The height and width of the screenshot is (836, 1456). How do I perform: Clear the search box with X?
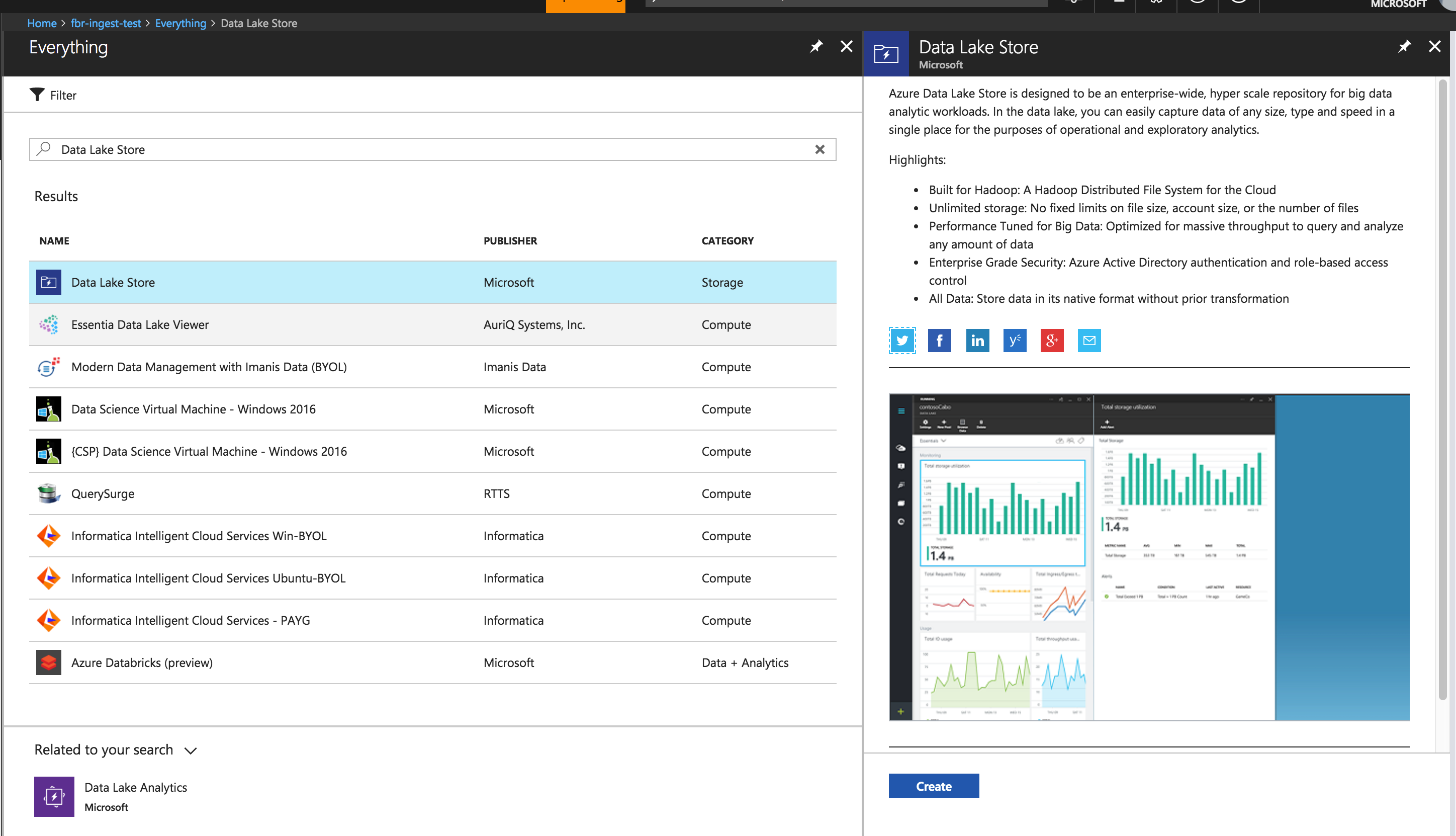pyautogui.click(x=820, y=149)
